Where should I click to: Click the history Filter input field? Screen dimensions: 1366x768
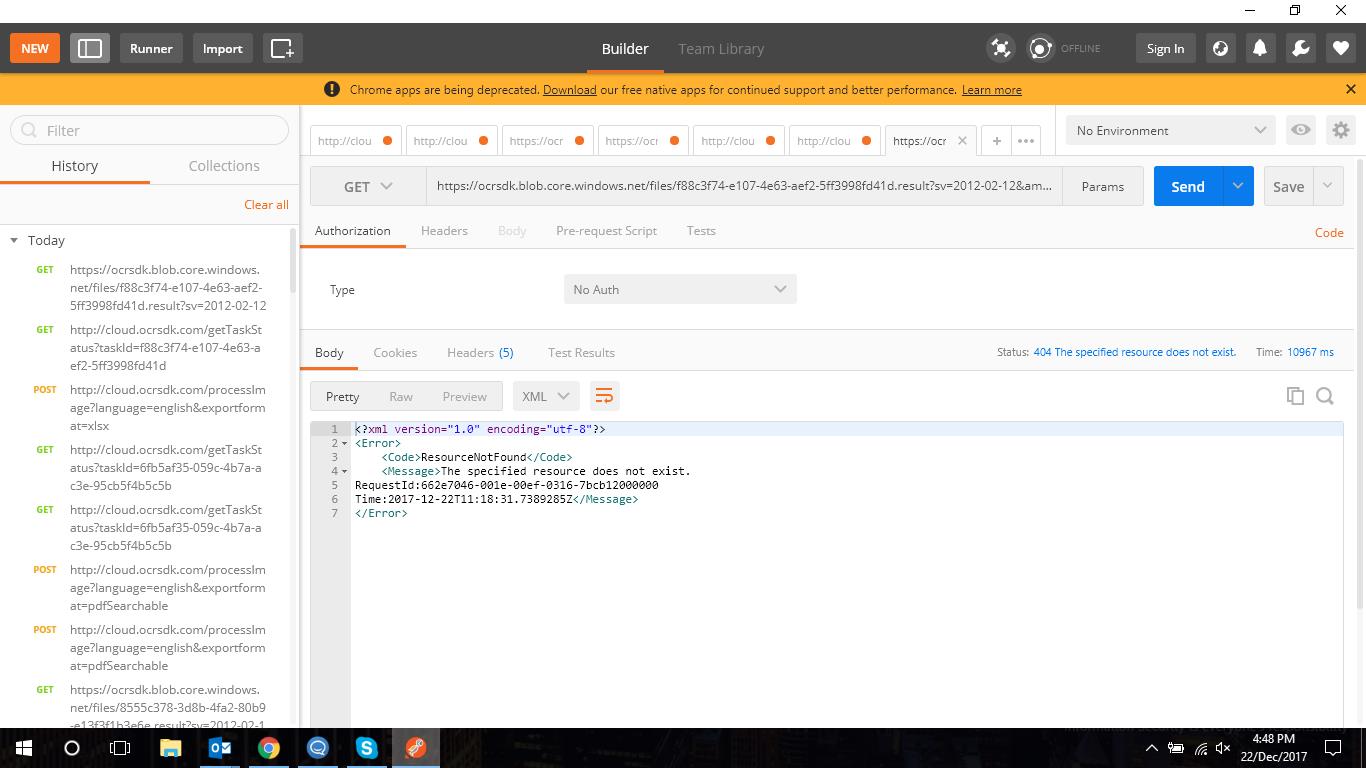point(148,130)
